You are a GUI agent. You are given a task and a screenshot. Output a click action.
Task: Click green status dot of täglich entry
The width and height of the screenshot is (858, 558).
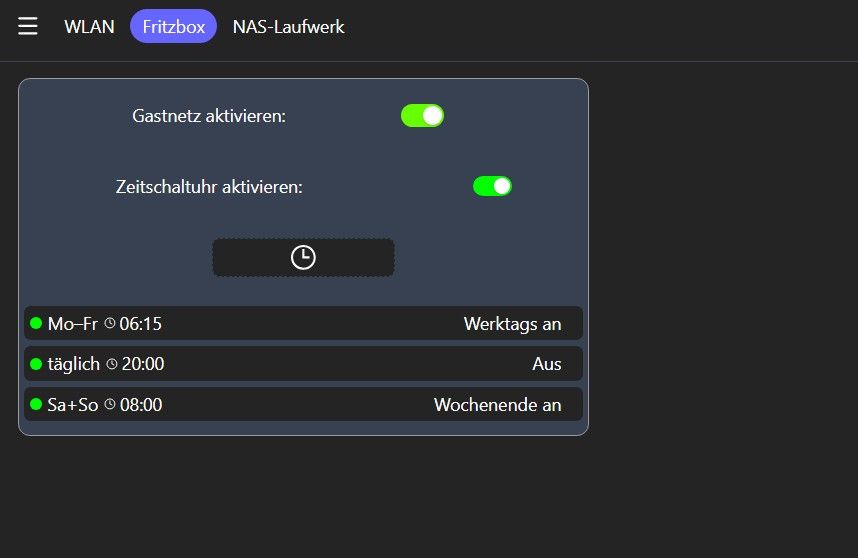click(36, 364)
